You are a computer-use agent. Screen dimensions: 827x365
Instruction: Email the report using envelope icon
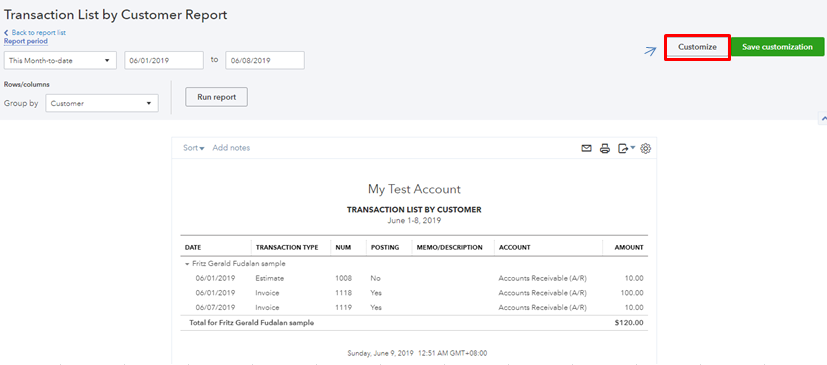coord(586,149)
